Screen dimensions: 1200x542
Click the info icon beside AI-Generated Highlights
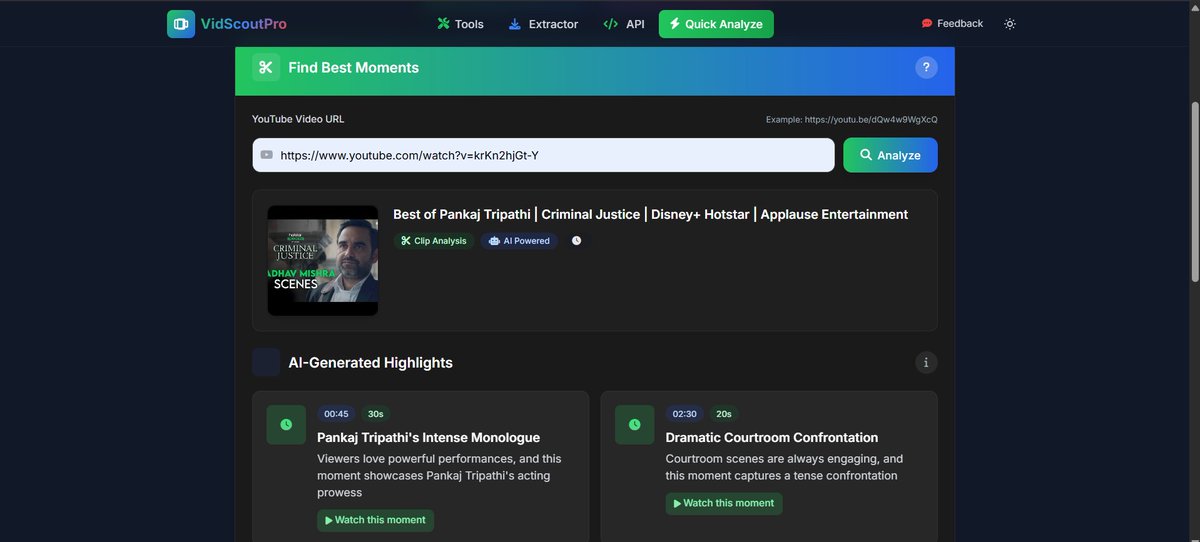point(926,363)
